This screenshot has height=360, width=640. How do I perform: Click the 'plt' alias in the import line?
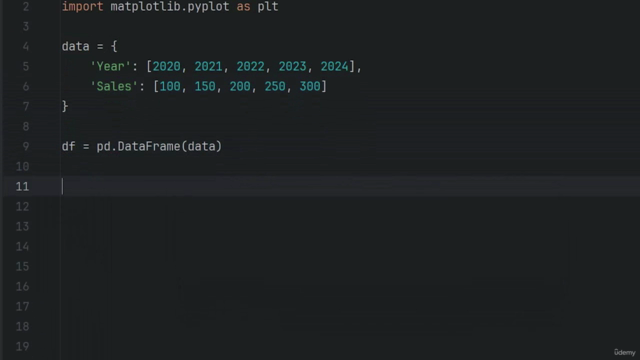click(x=268, y=7)
